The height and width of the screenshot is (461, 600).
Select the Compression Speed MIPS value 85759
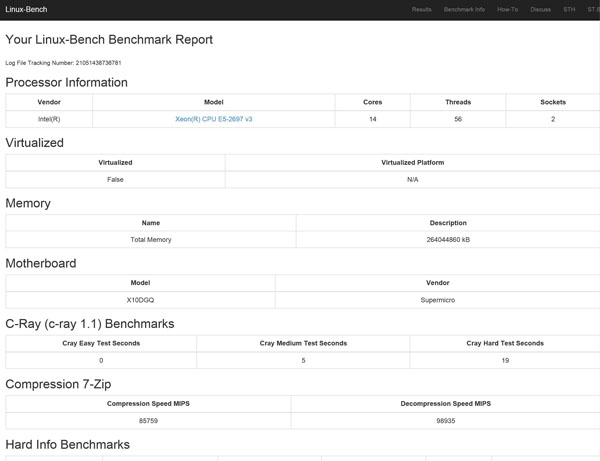click(x=148, y=421)
